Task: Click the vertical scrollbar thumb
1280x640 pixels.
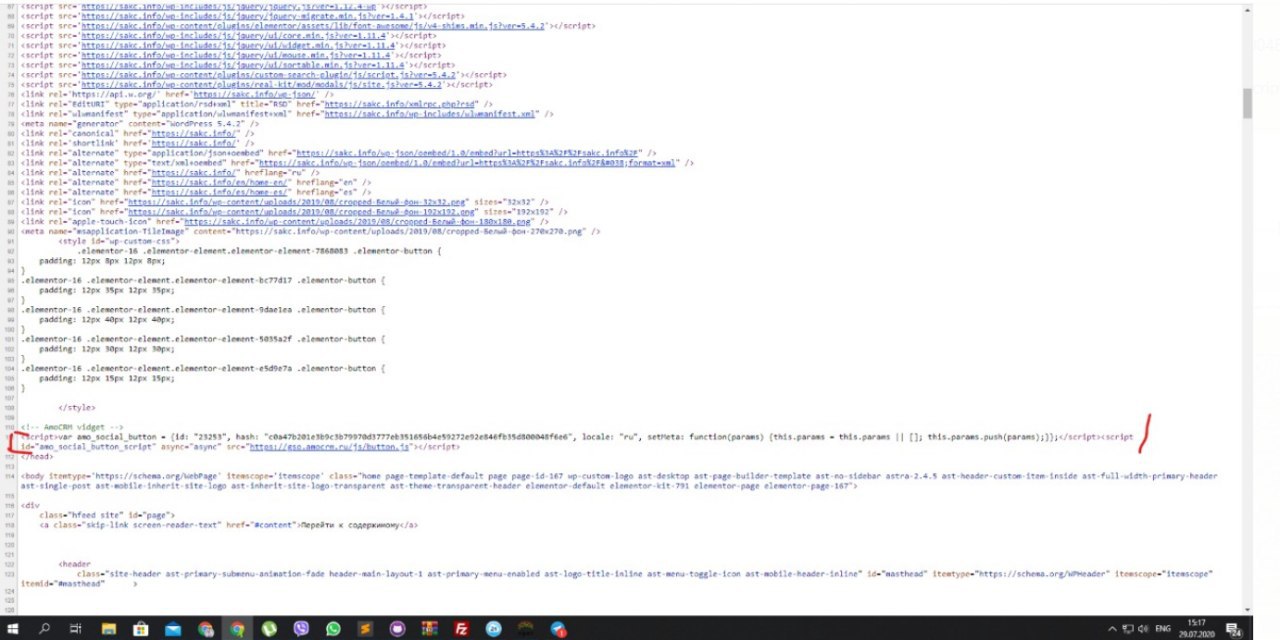Action: point(1247,102)
